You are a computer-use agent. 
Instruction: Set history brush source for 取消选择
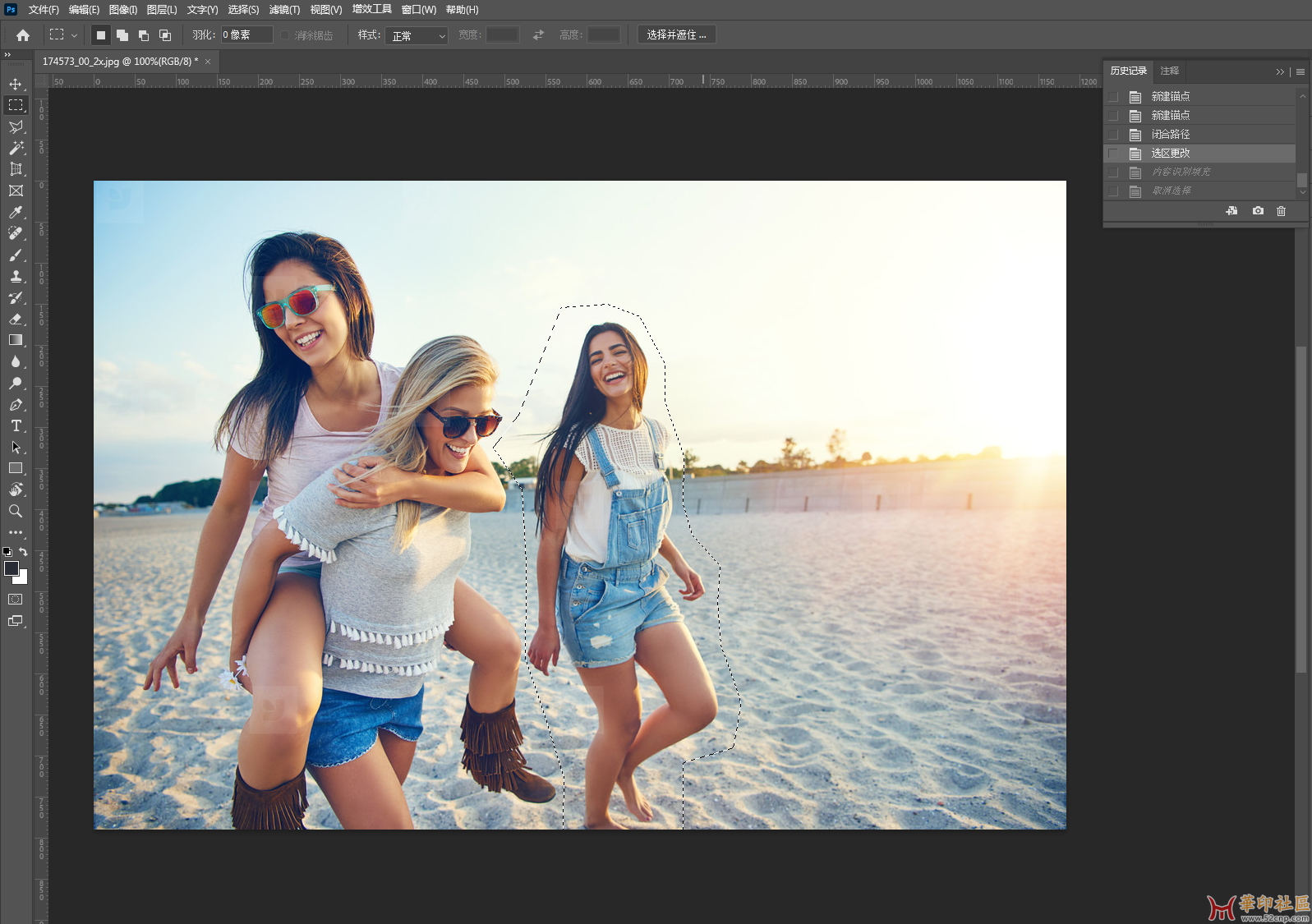click(1113, 191)
